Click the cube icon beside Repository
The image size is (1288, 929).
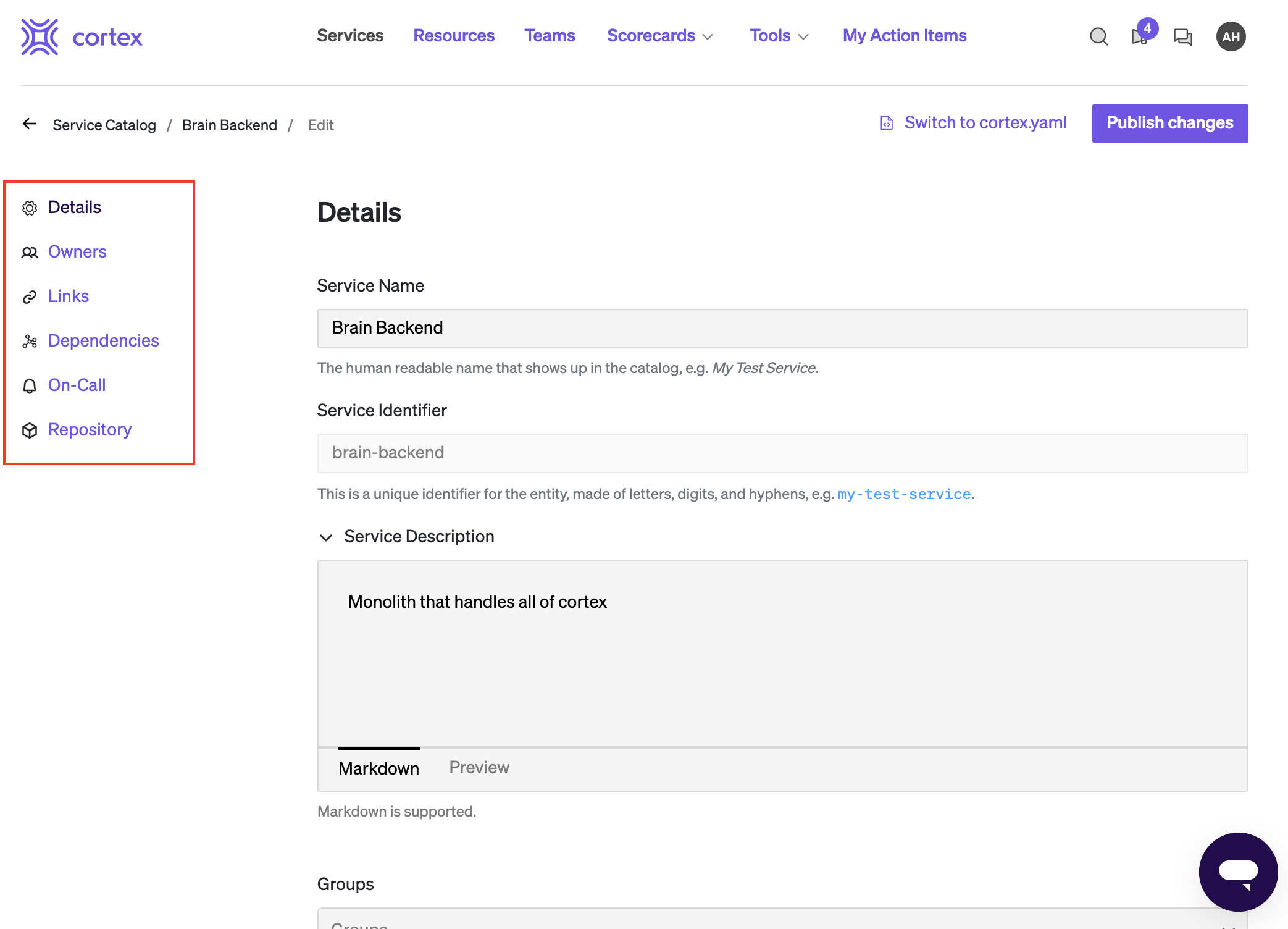pyautogui.click(x=30, y=431)
